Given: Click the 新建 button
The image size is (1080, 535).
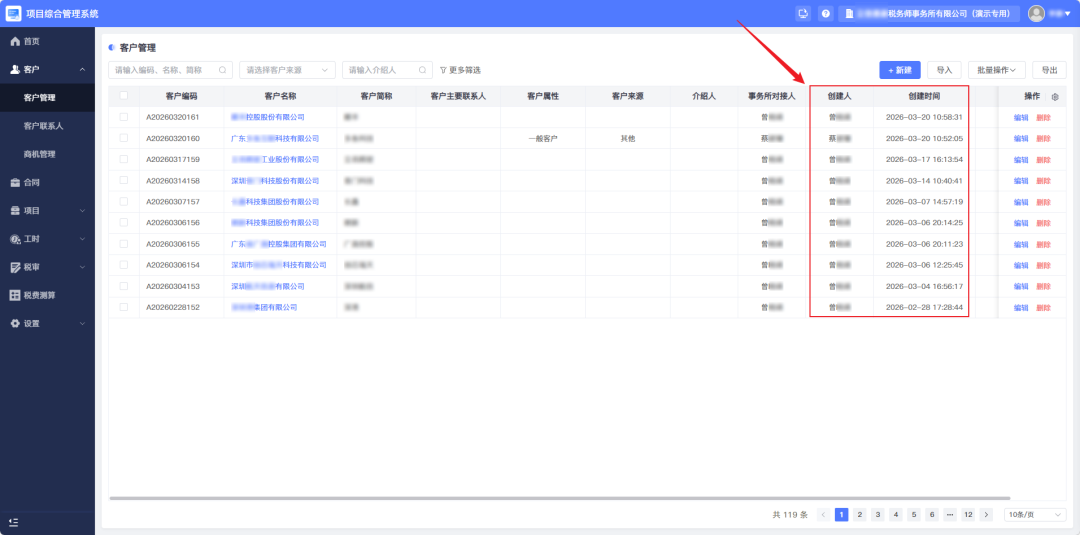Looking at the screenshot, I should tap(899, 70).
